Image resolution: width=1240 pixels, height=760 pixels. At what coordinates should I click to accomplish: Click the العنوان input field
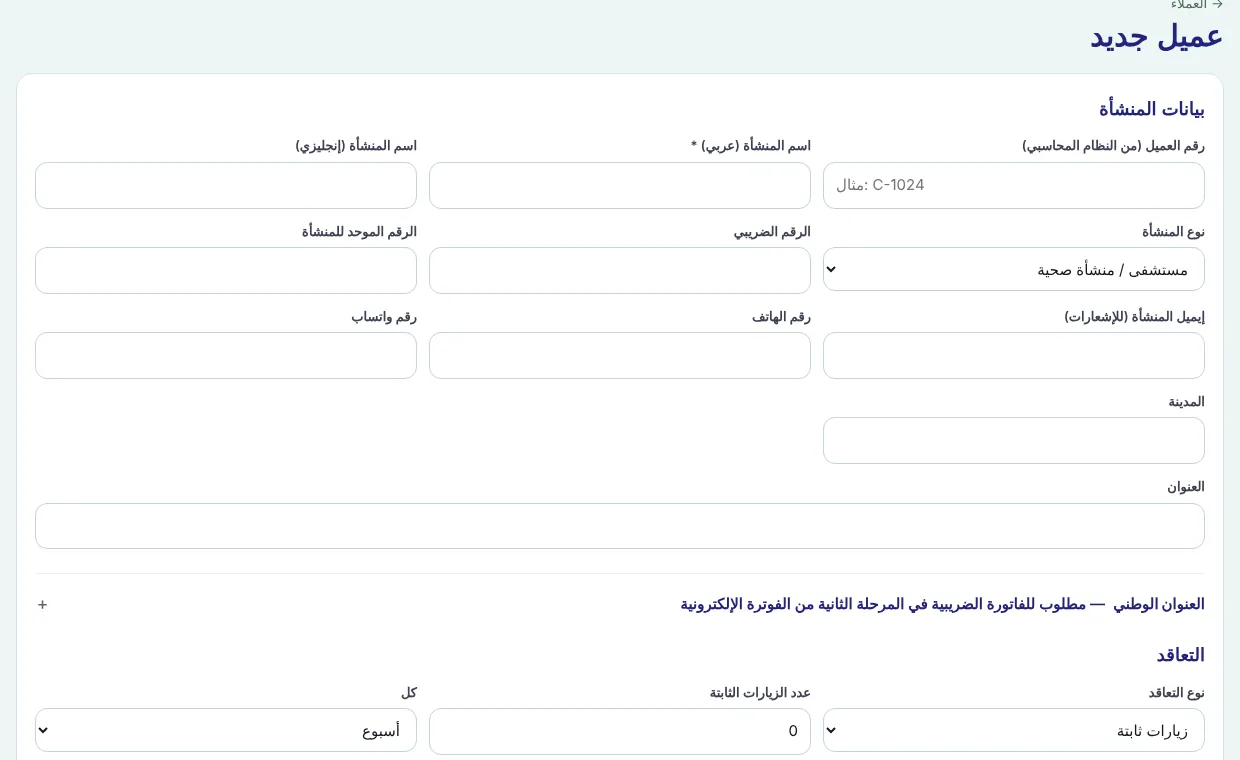point(620,526)
